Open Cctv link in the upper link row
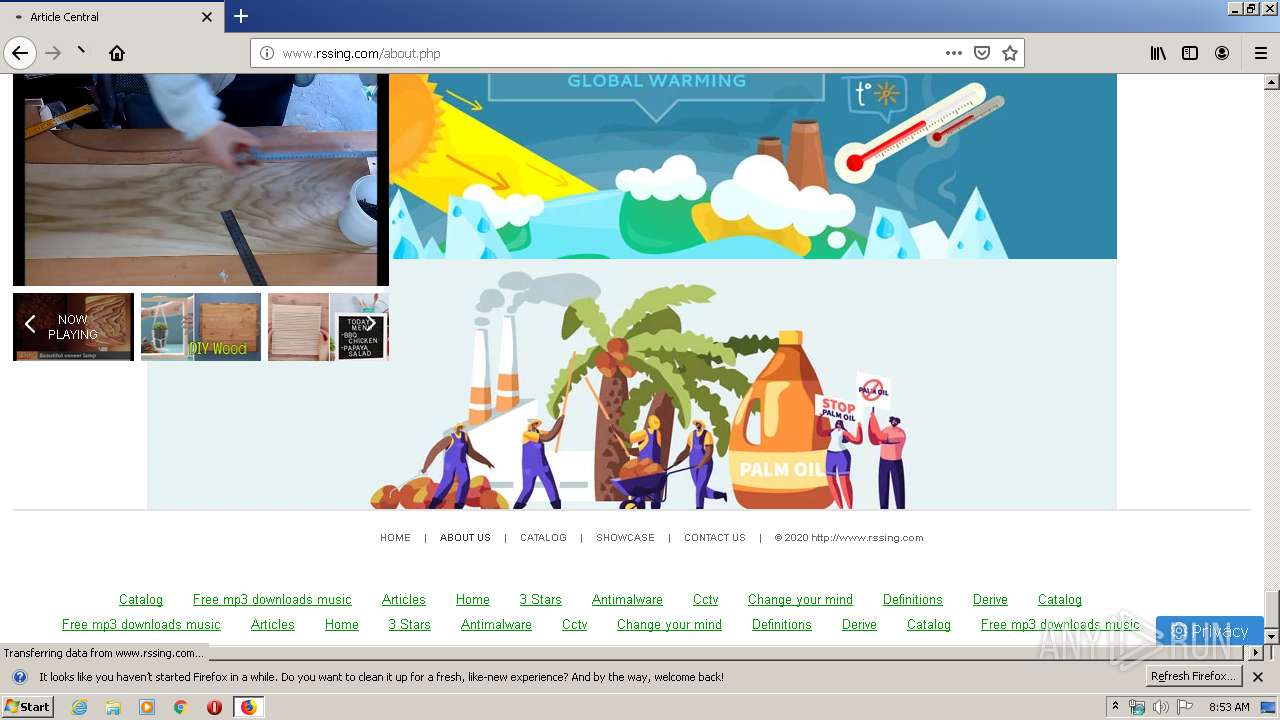The width and height of the screenshot is (1280, 720). (705, 600)
